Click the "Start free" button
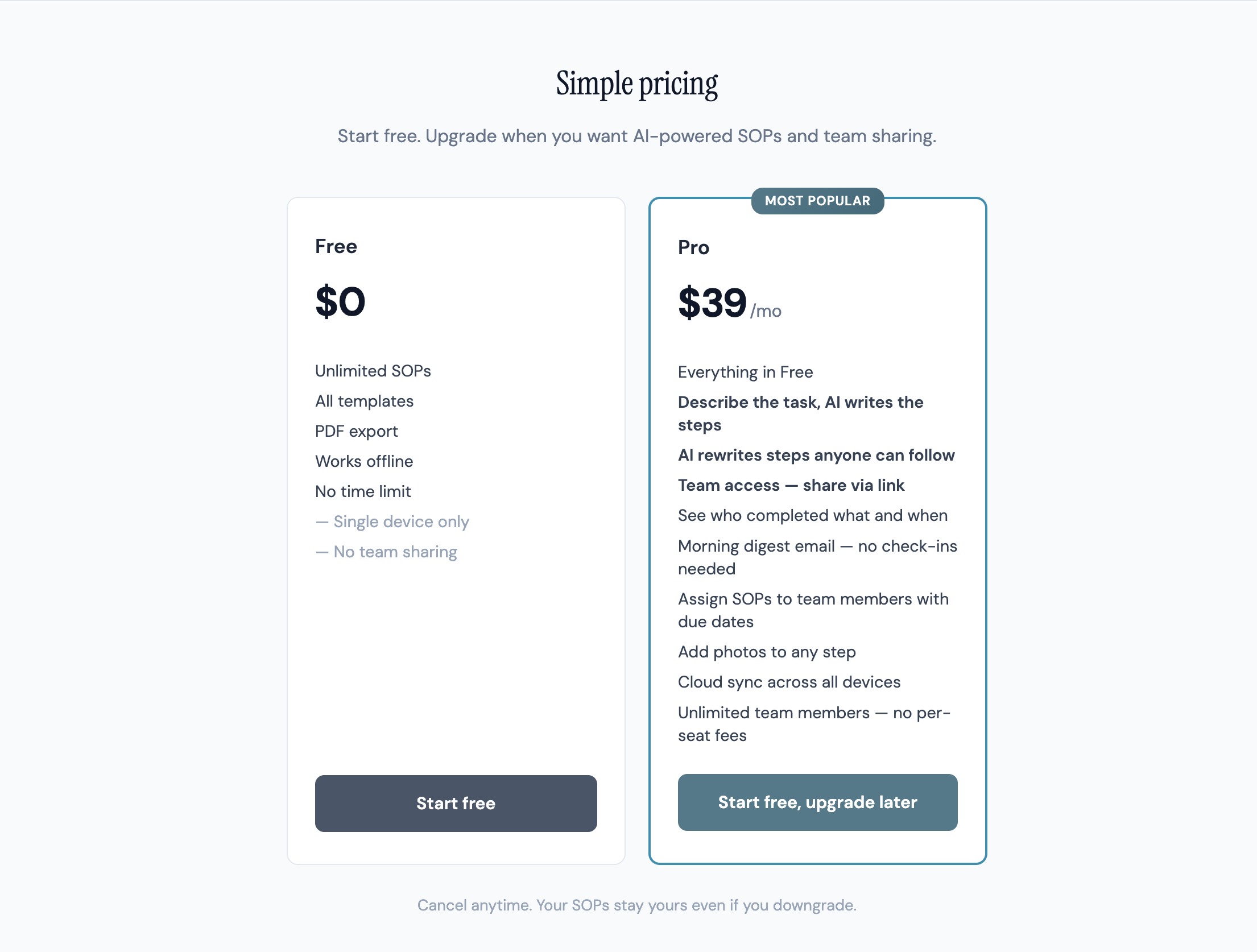The image size is (1257, 952). [x=456, y=803]
